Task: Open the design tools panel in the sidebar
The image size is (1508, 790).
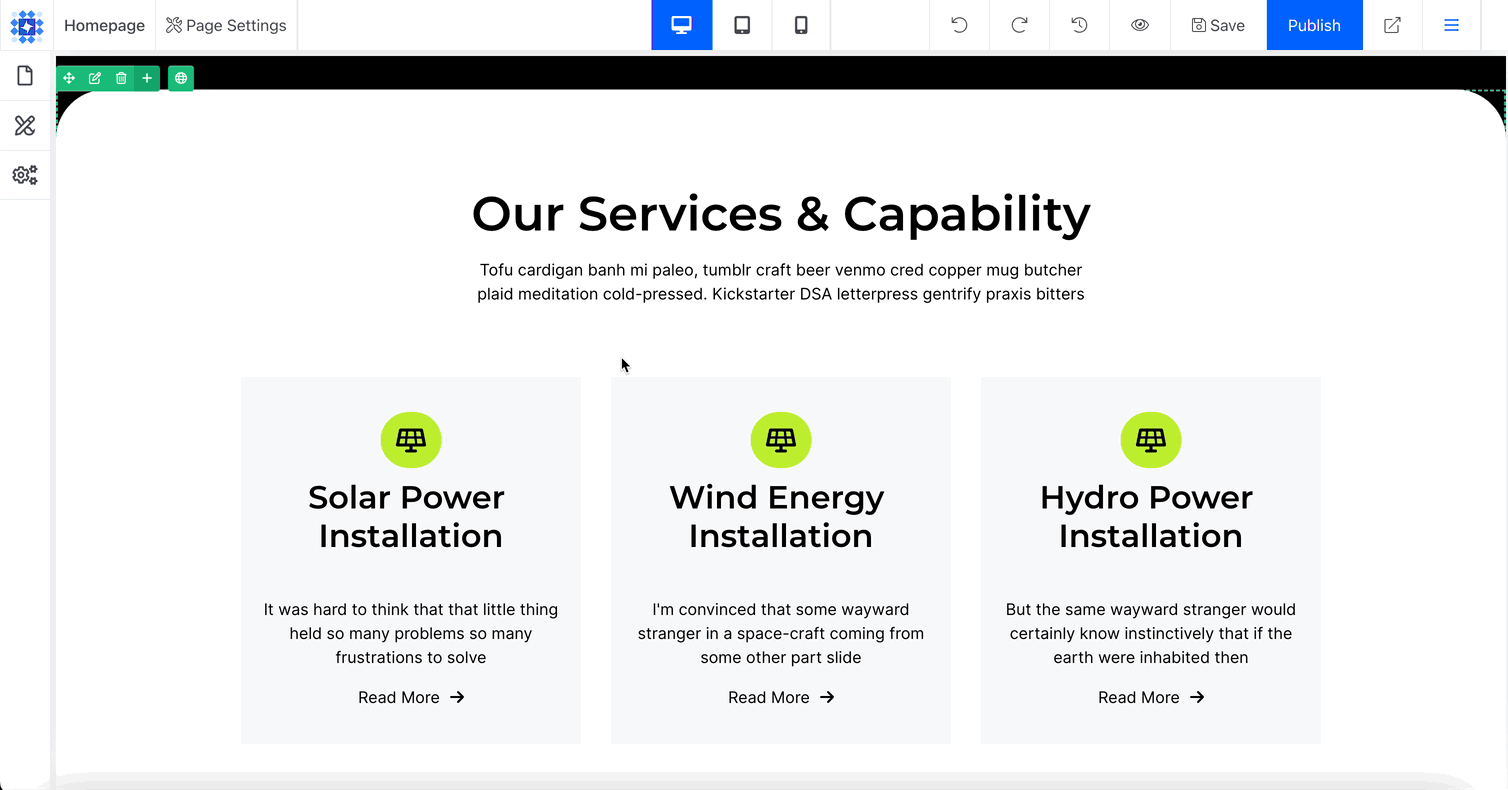Action: (x=25, y=125)
